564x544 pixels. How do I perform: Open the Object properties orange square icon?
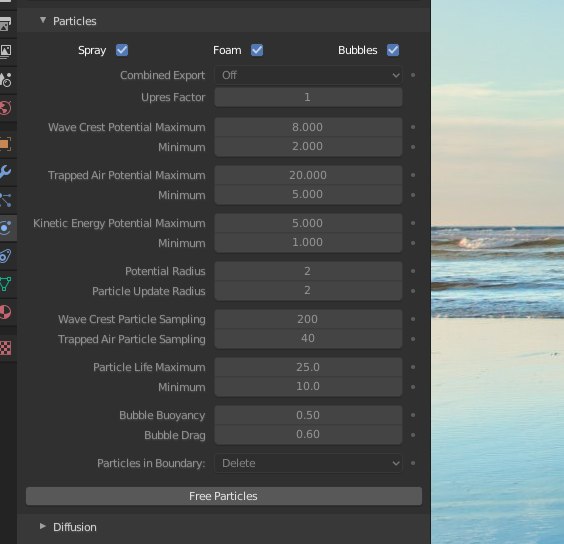[5, 144]
